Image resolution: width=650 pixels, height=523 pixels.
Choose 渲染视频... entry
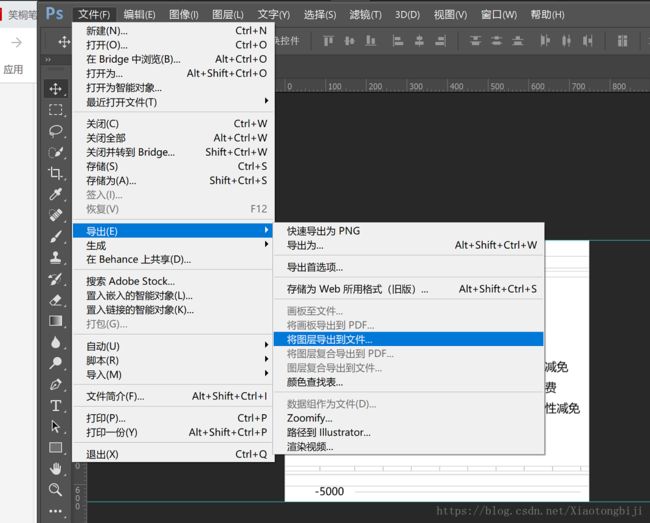(408, 447)
